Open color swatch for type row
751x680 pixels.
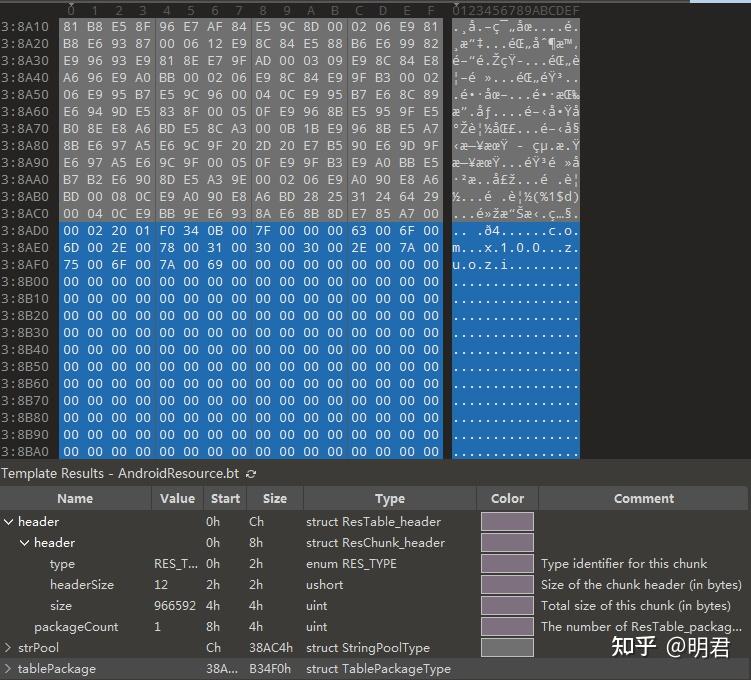click(507, 564)
